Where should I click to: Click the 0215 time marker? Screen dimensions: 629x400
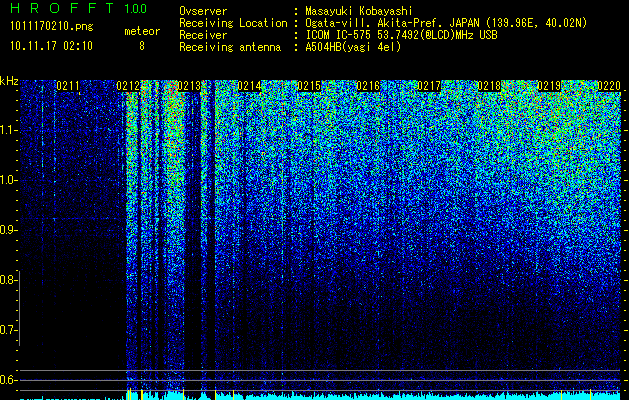coord(309,86)
